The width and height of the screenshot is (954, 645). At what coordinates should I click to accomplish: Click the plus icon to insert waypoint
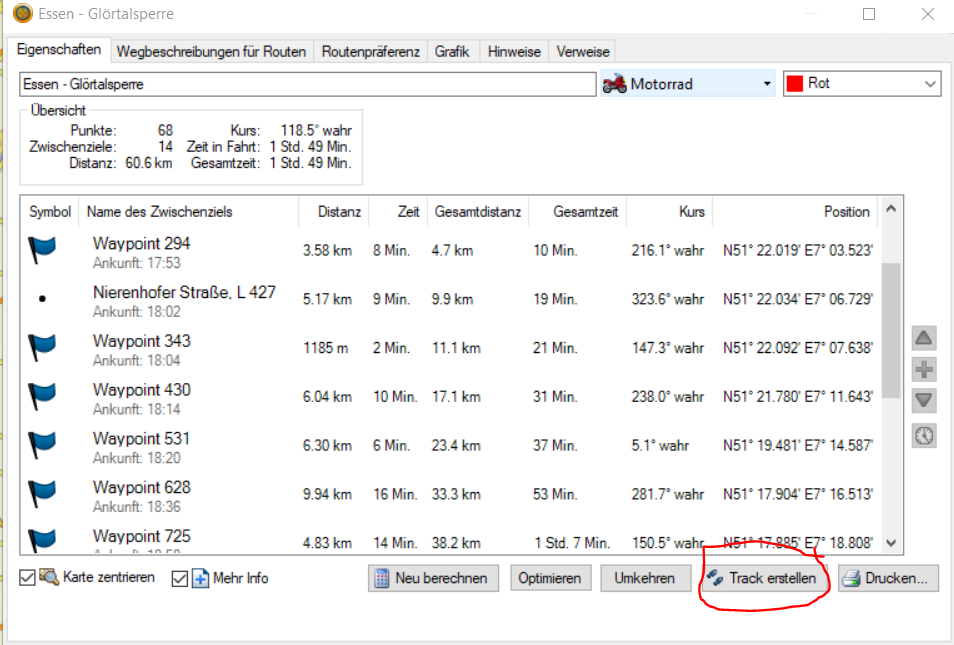coord(925,370)
